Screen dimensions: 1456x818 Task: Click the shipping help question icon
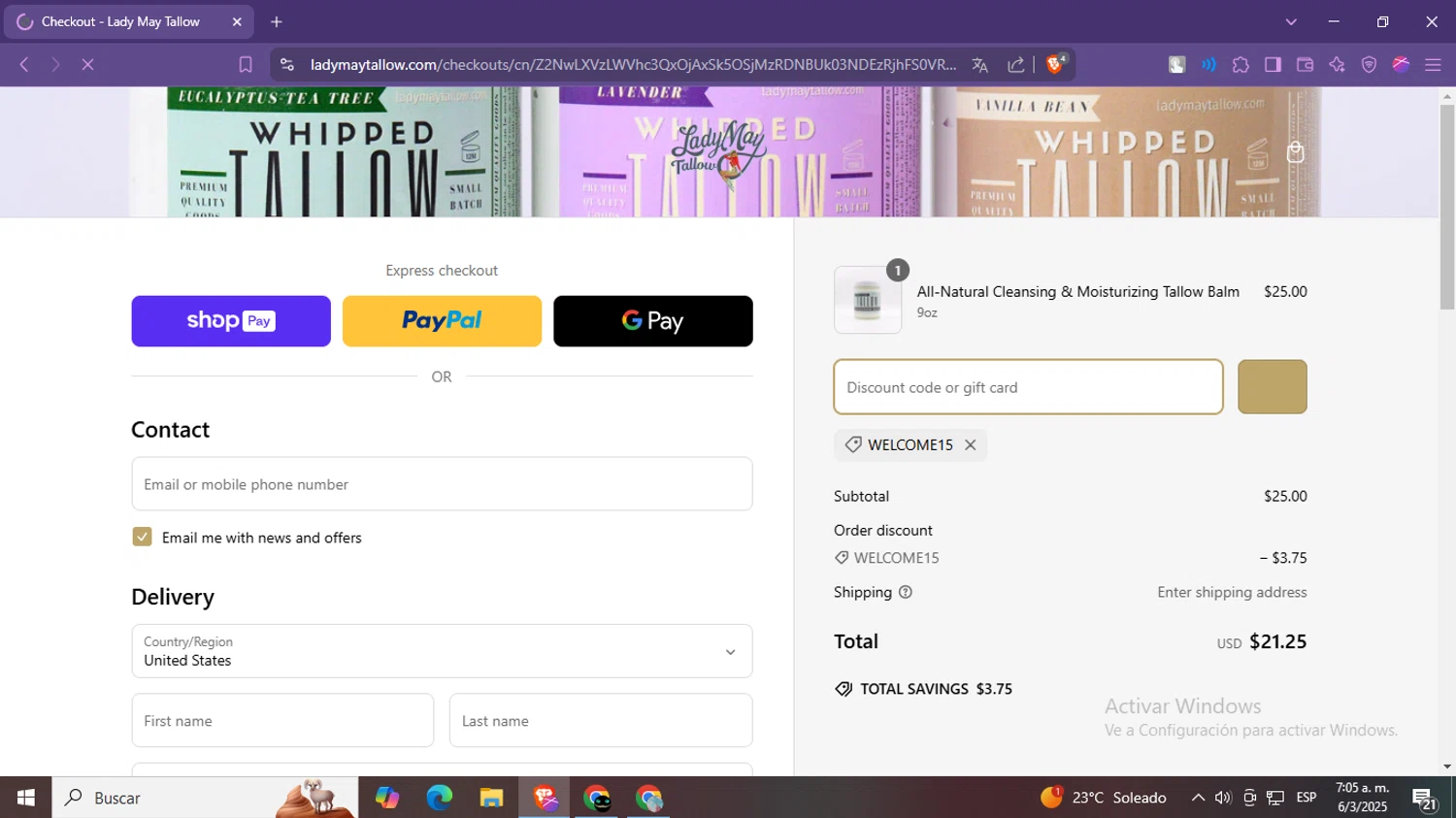click(906, 592)
